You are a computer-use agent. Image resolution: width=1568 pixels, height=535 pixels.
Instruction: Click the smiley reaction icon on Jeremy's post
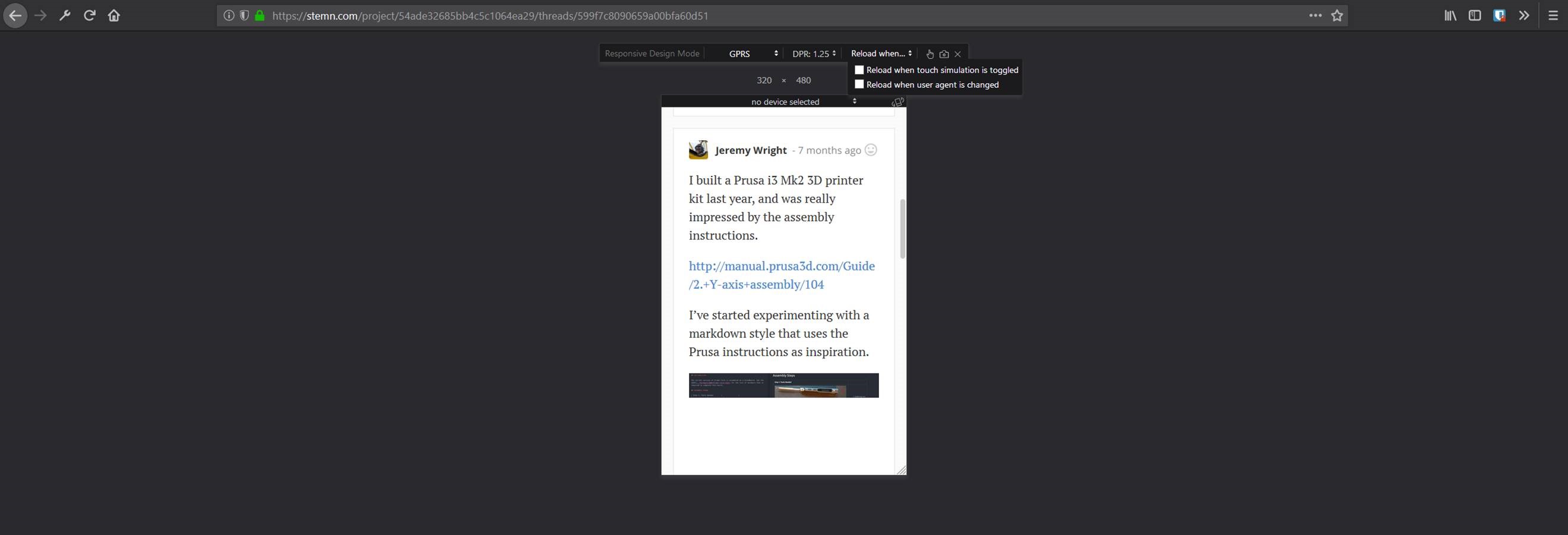pyautogui.click(x=870, y=149)
